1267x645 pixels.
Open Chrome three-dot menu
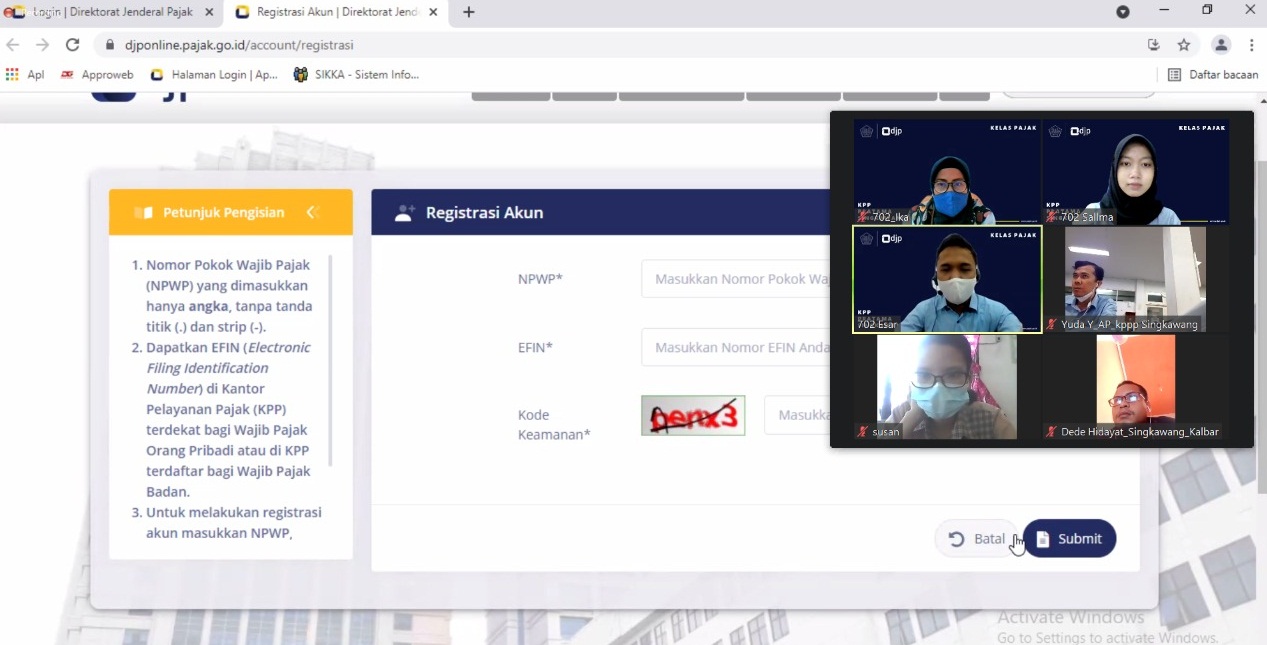click(1251, 45)
